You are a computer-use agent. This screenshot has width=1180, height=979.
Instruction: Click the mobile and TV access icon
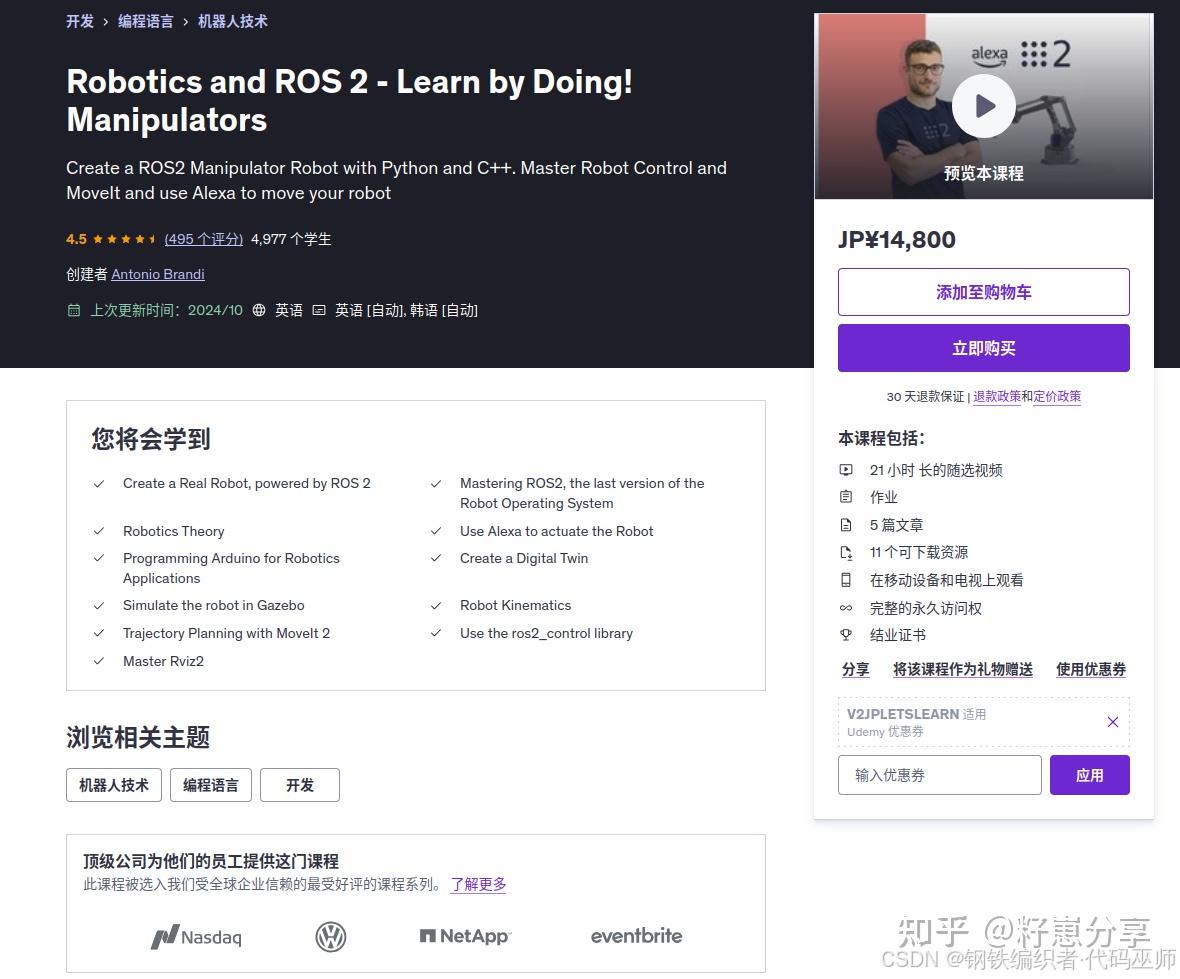[847, 579]
